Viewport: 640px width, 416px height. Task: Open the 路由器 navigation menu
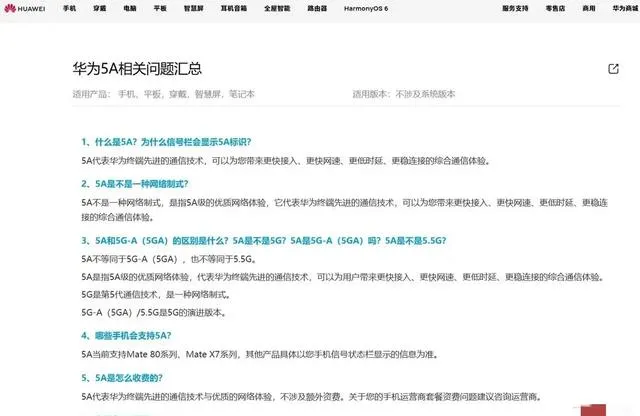point(317,8)
